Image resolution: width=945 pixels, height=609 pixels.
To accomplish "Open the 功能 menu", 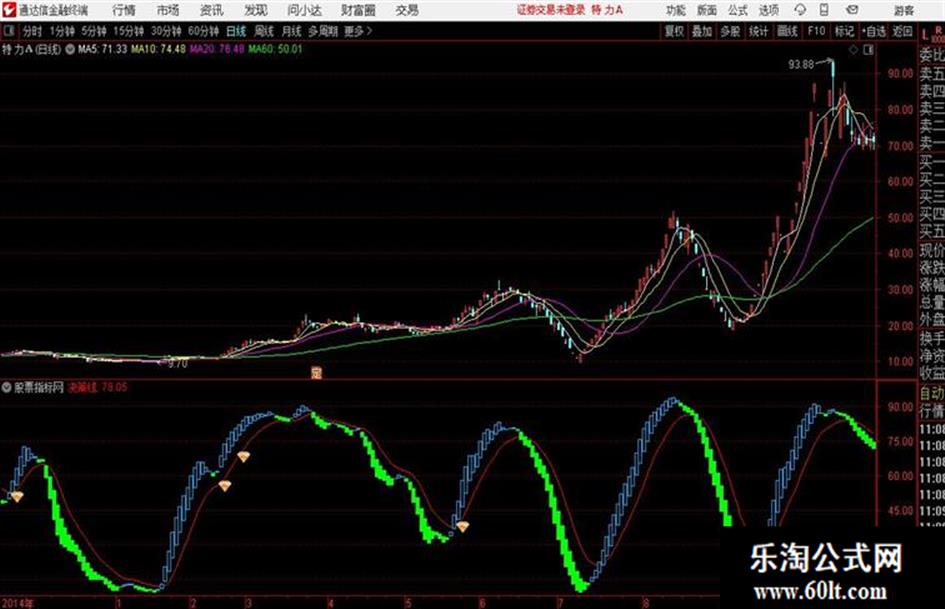I will [676, 10].
